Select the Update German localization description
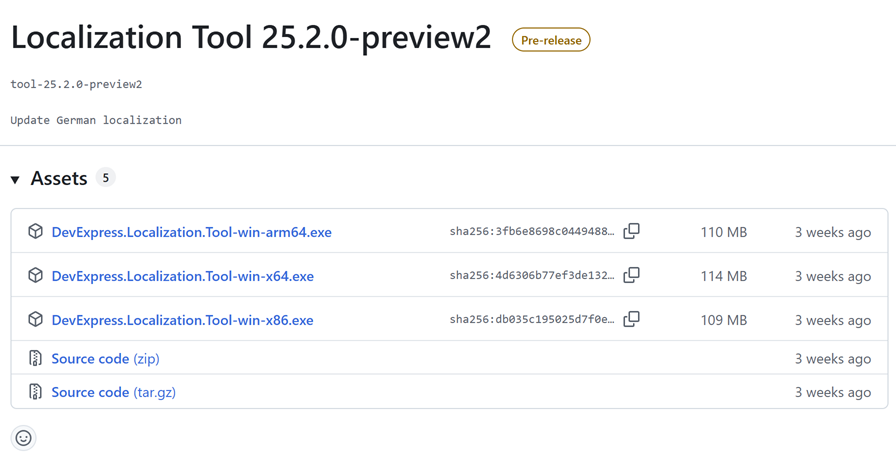 click(x=96, y=120)
